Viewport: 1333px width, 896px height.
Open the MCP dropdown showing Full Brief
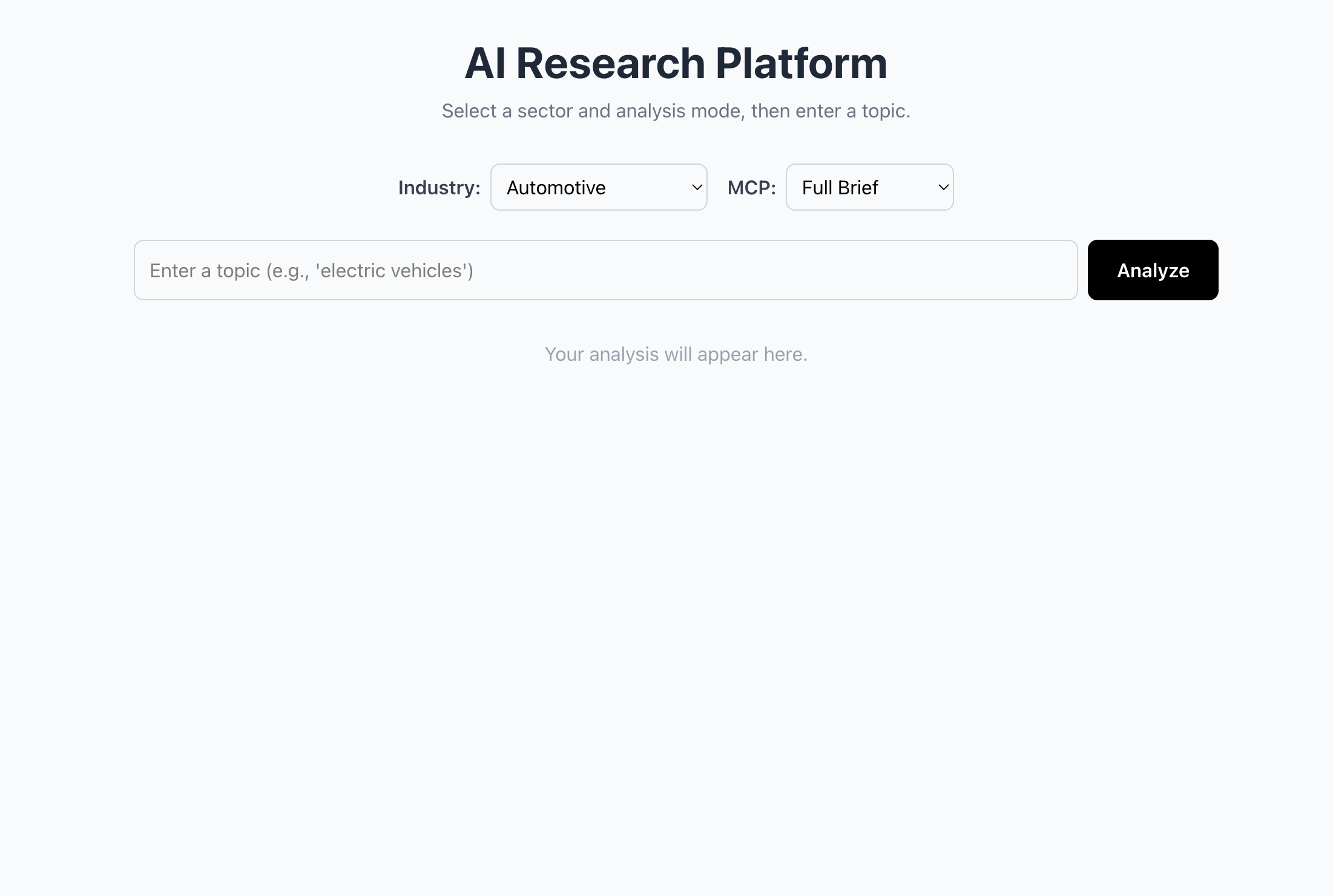coord(869,187)
